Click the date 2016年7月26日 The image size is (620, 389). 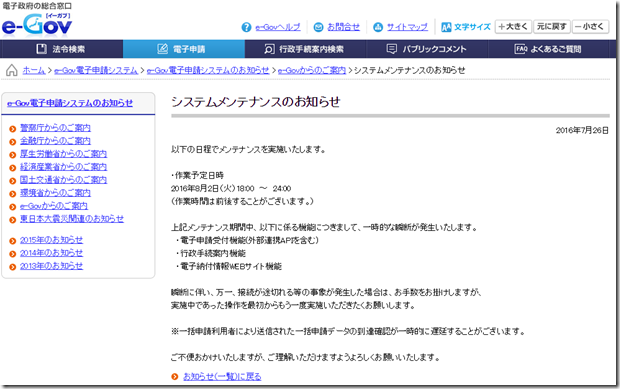click(582, 130)
